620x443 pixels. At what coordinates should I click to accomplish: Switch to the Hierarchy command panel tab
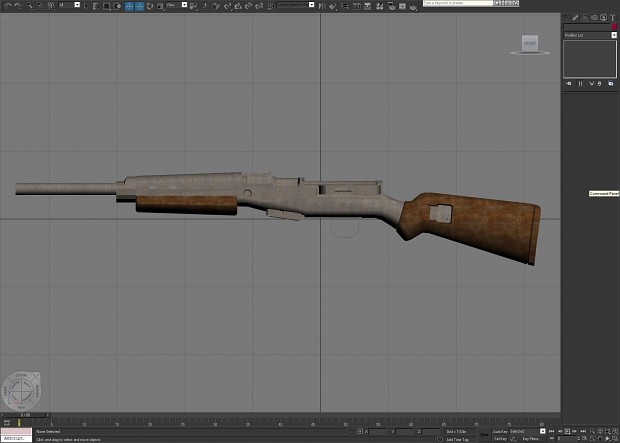tap(584, 17)
